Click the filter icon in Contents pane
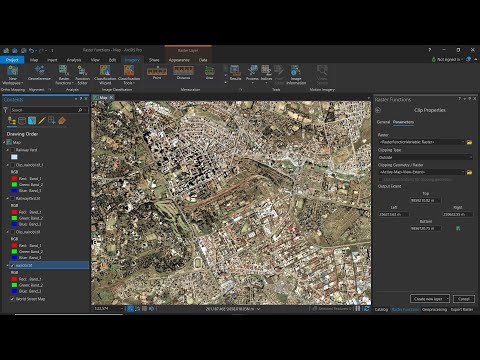 point(5,110)
